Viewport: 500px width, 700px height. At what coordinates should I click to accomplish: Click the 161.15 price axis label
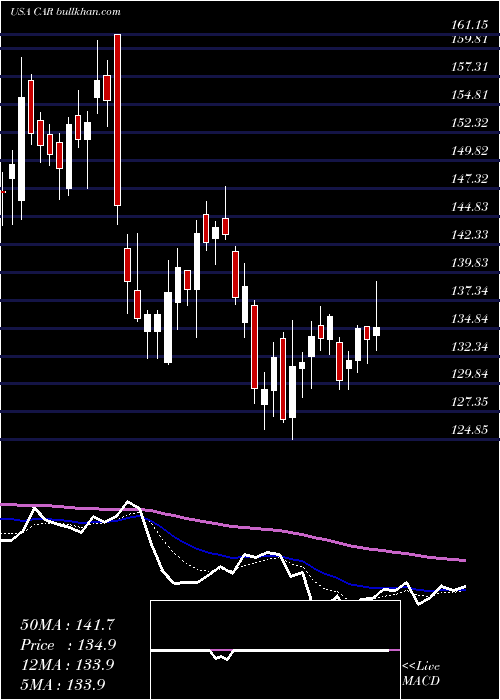point(469,25)
